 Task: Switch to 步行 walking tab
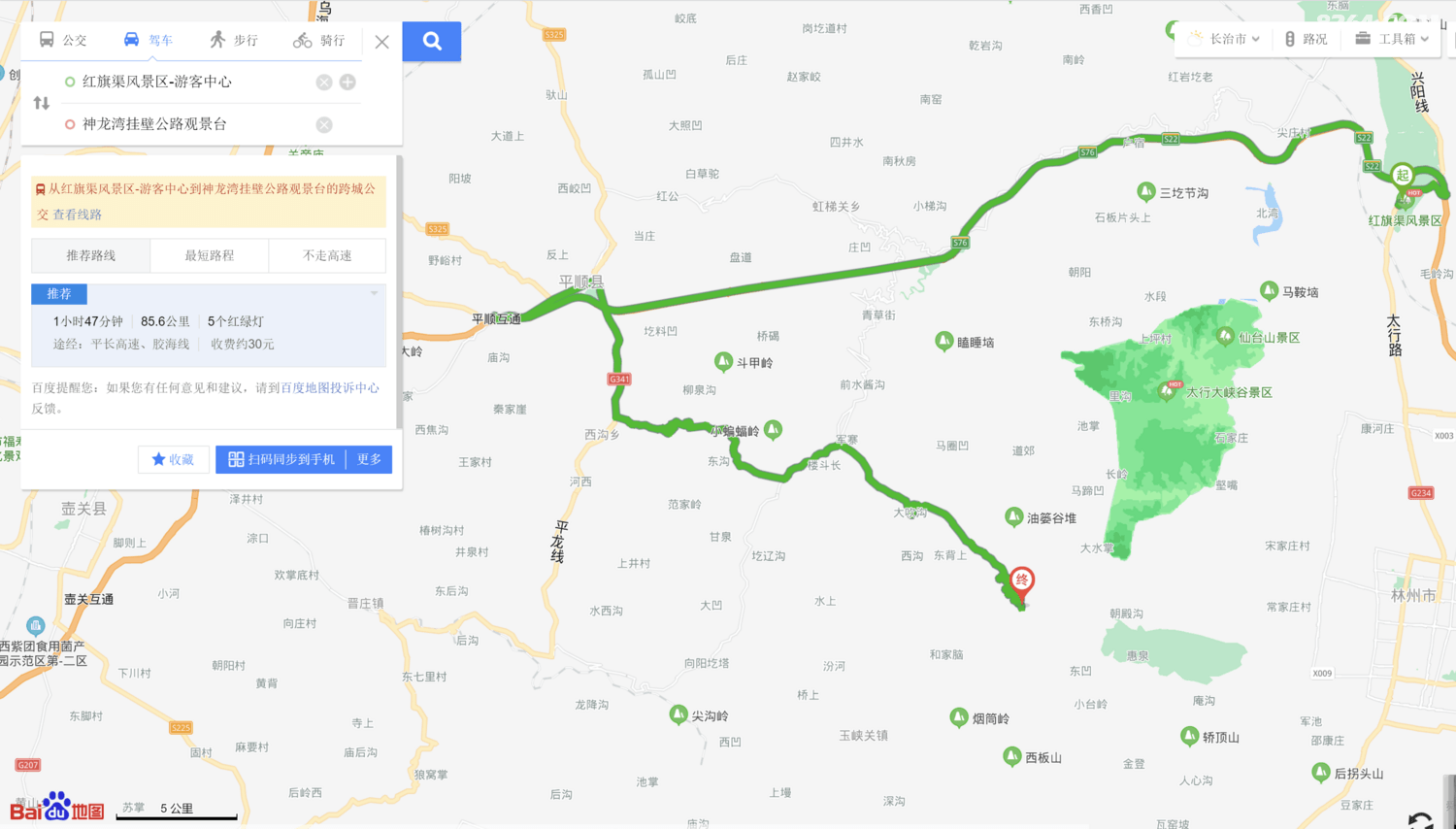[234, 40]
